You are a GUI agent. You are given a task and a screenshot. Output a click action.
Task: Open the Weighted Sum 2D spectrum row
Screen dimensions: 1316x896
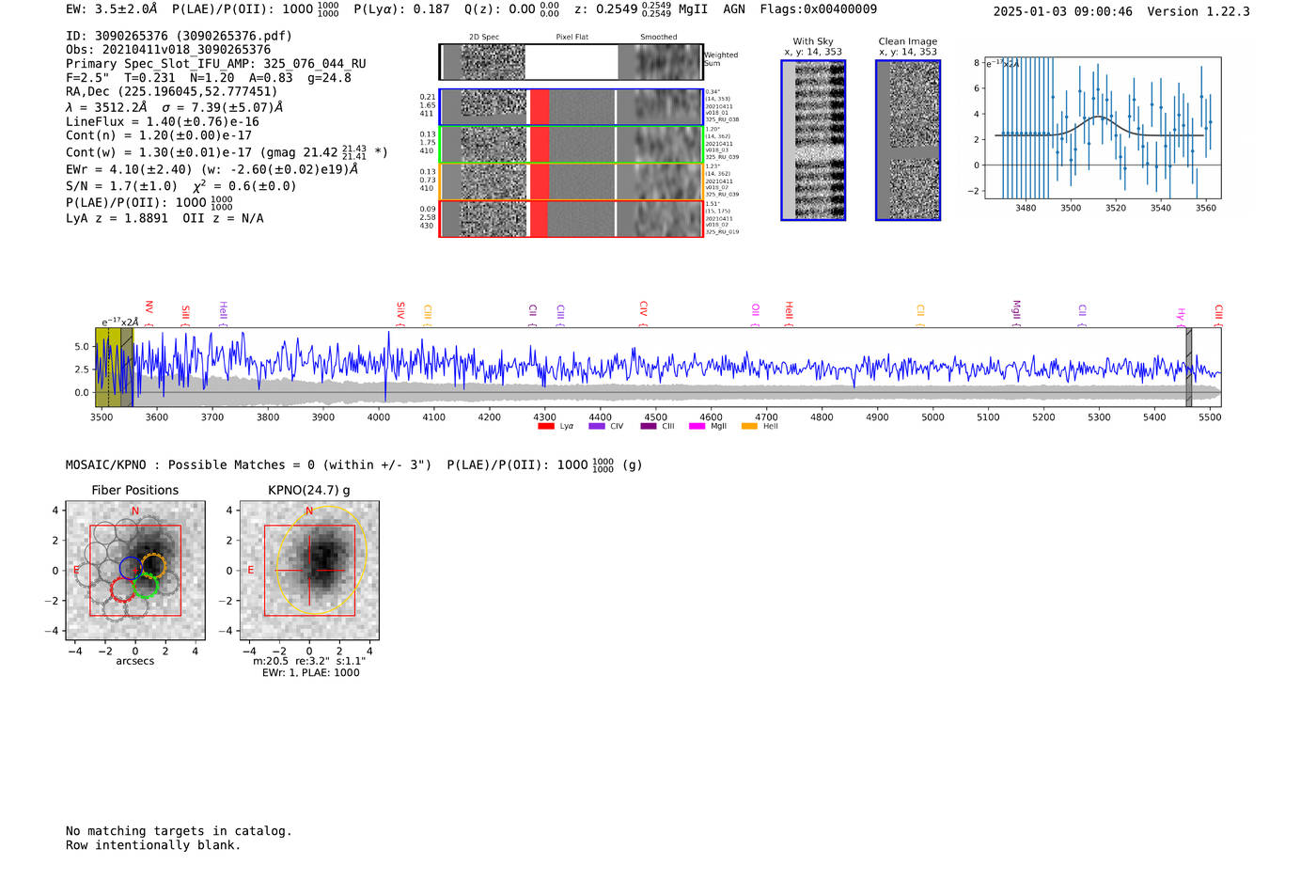[571, 62]
